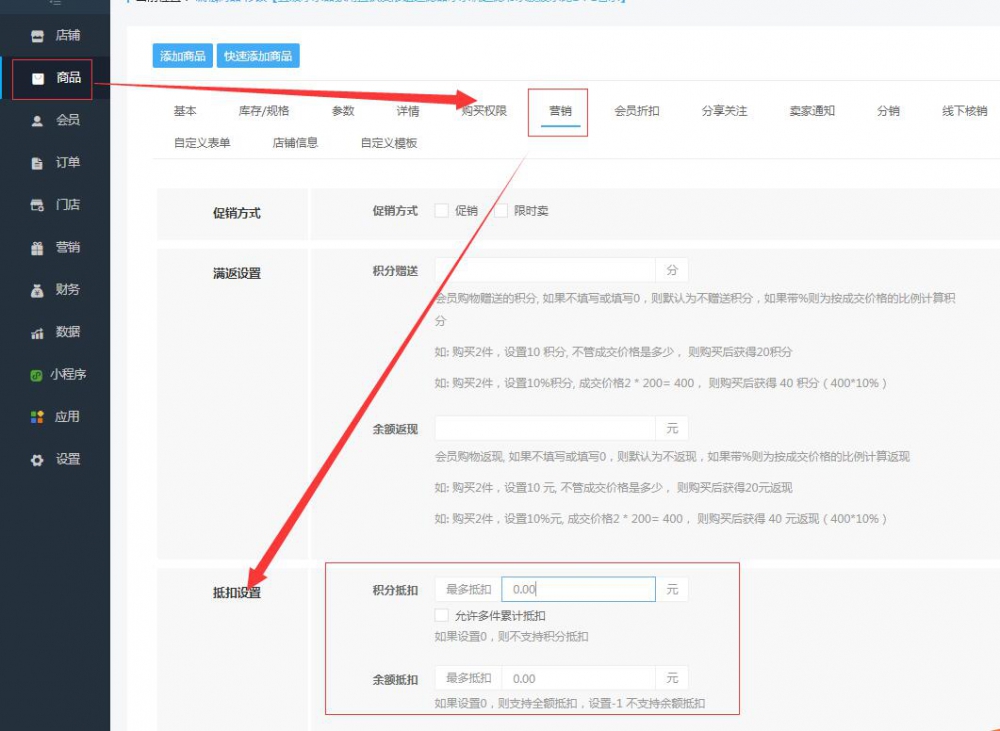Open the 分享关注 tab

724,111
